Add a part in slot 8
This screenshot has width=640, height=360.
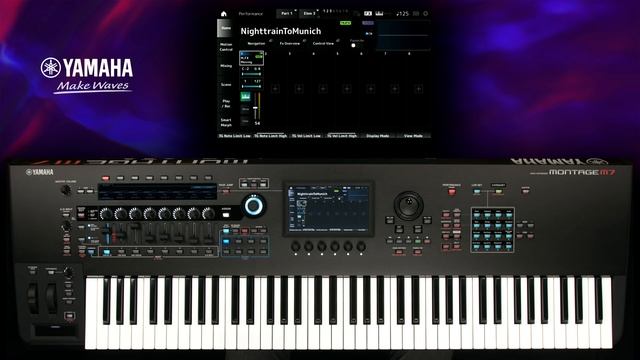418,89
